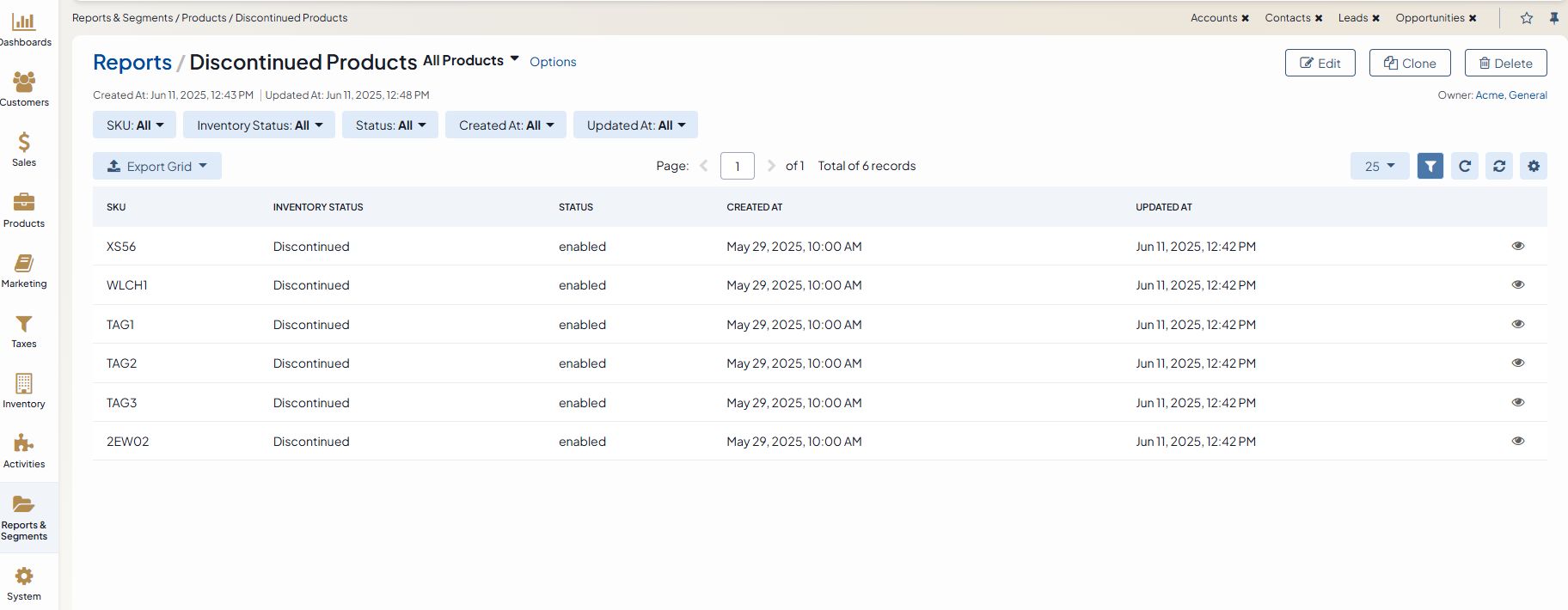This screenshot has width=1568, height=610.
Task: Click the Delete report button
Action: 1505,63
